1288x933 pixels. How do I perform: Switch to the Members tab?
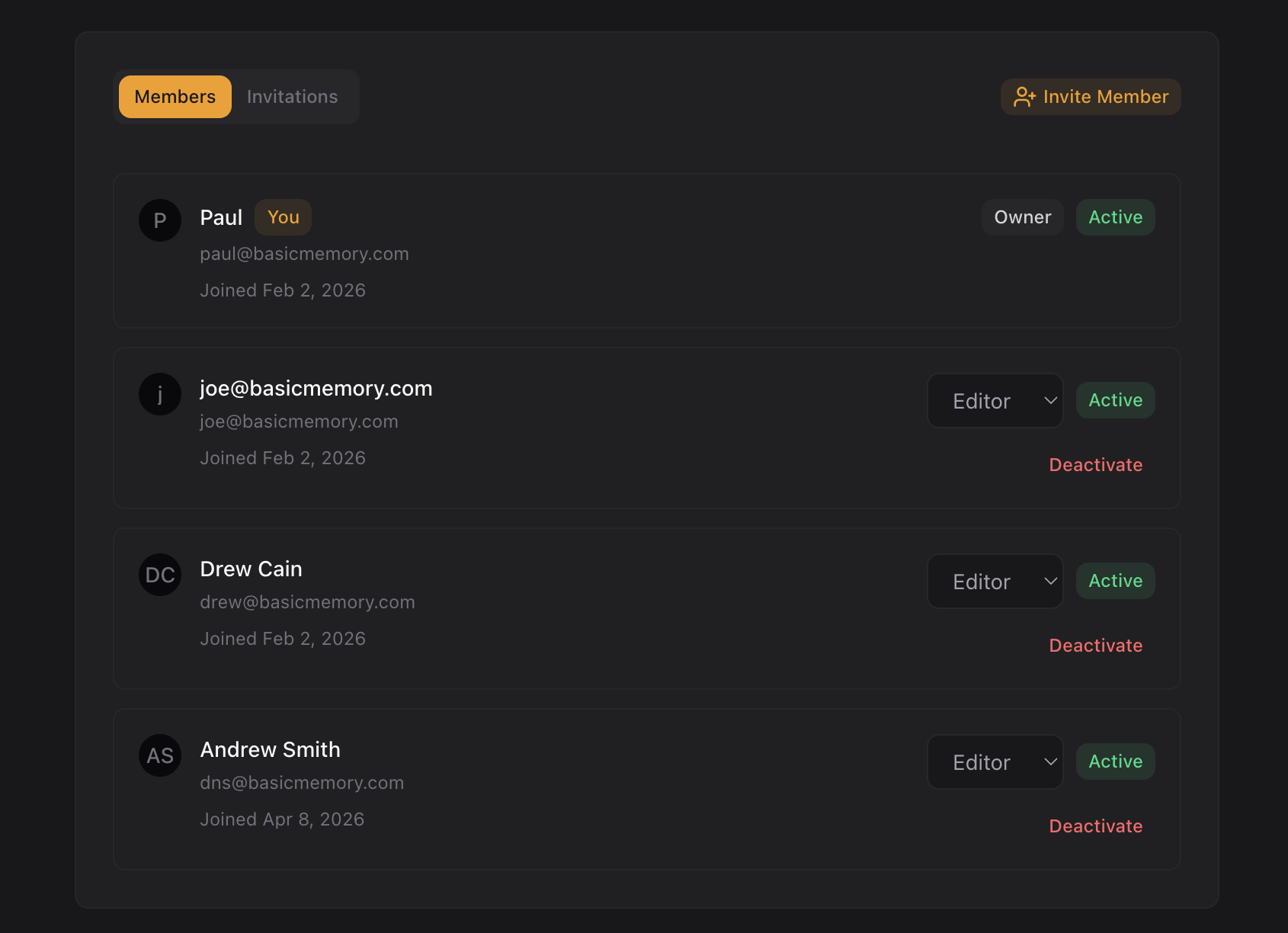175,97
